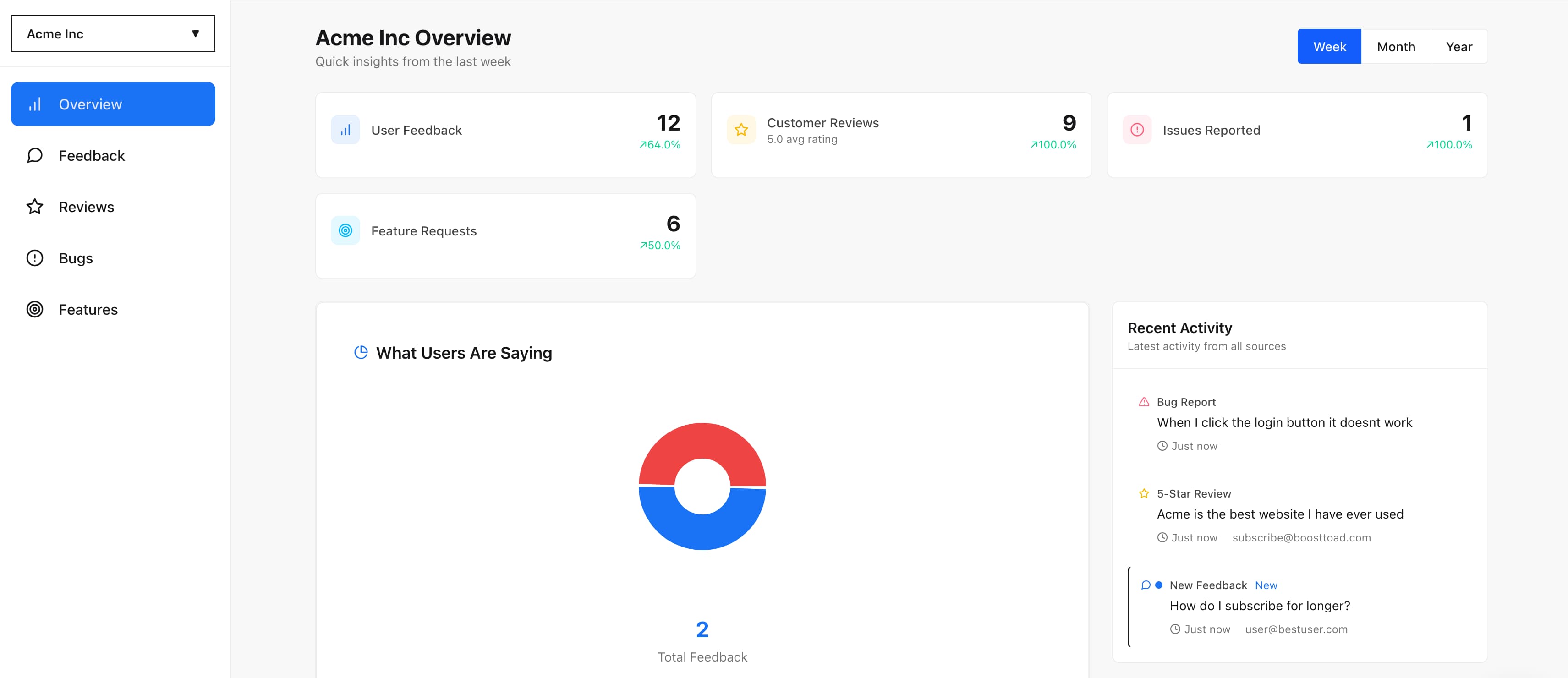Click the Issues Reported alert icon
The image size is (1568, 678).
coord(1136,129)
